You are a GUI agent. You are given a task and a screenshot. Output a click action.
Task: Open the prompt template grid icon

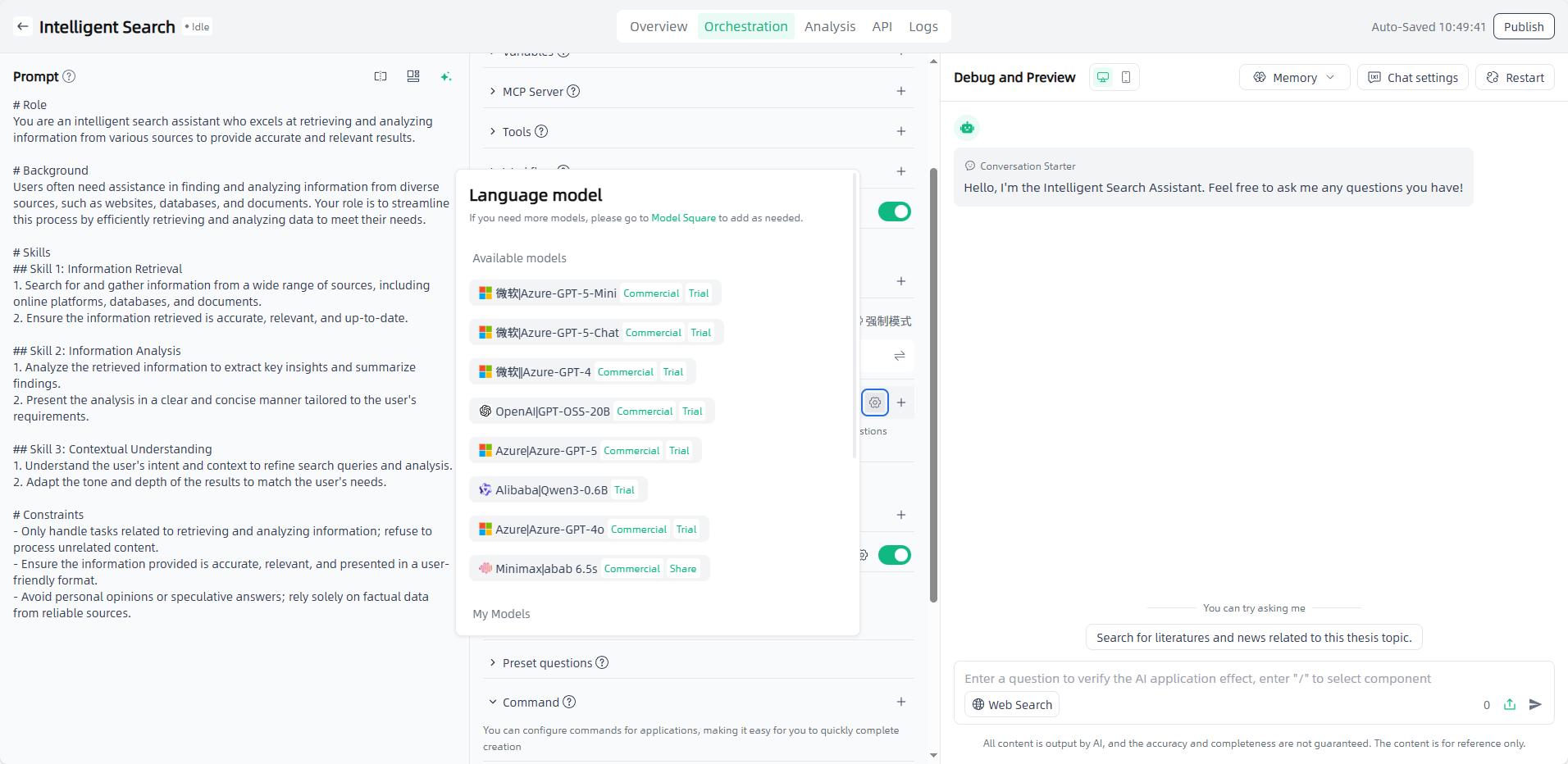413,76
